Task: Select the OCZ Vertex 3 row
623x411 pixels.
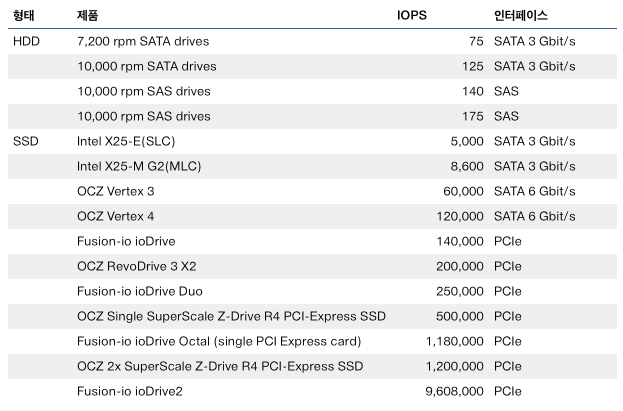Action: click(312, 191)
